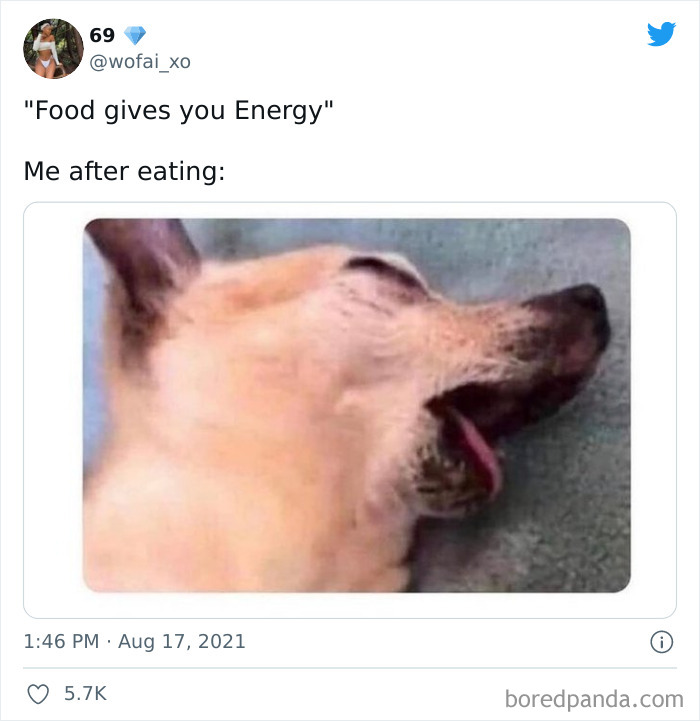Click the "Food gives you Energy" text
Screen dimensions: 700x721
[x=178, y=111]
